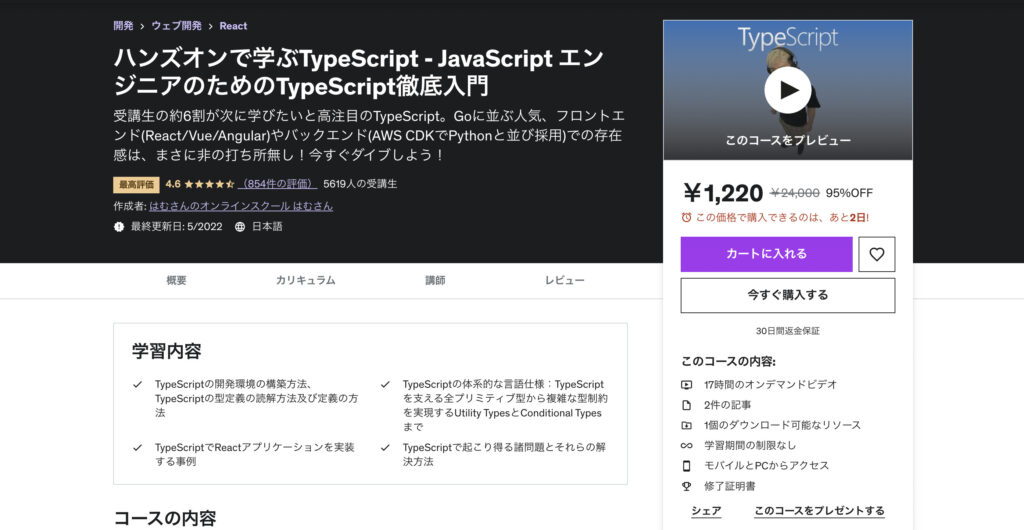Switch to the 概要 tab
Screen dimensions: 1024x530
point(176,280)
